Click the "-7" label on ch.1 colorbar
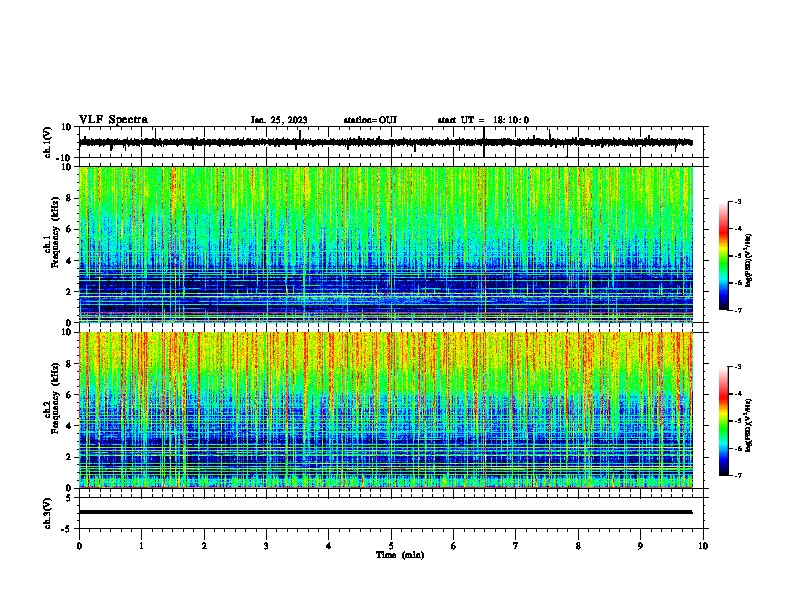 (737, 310)
